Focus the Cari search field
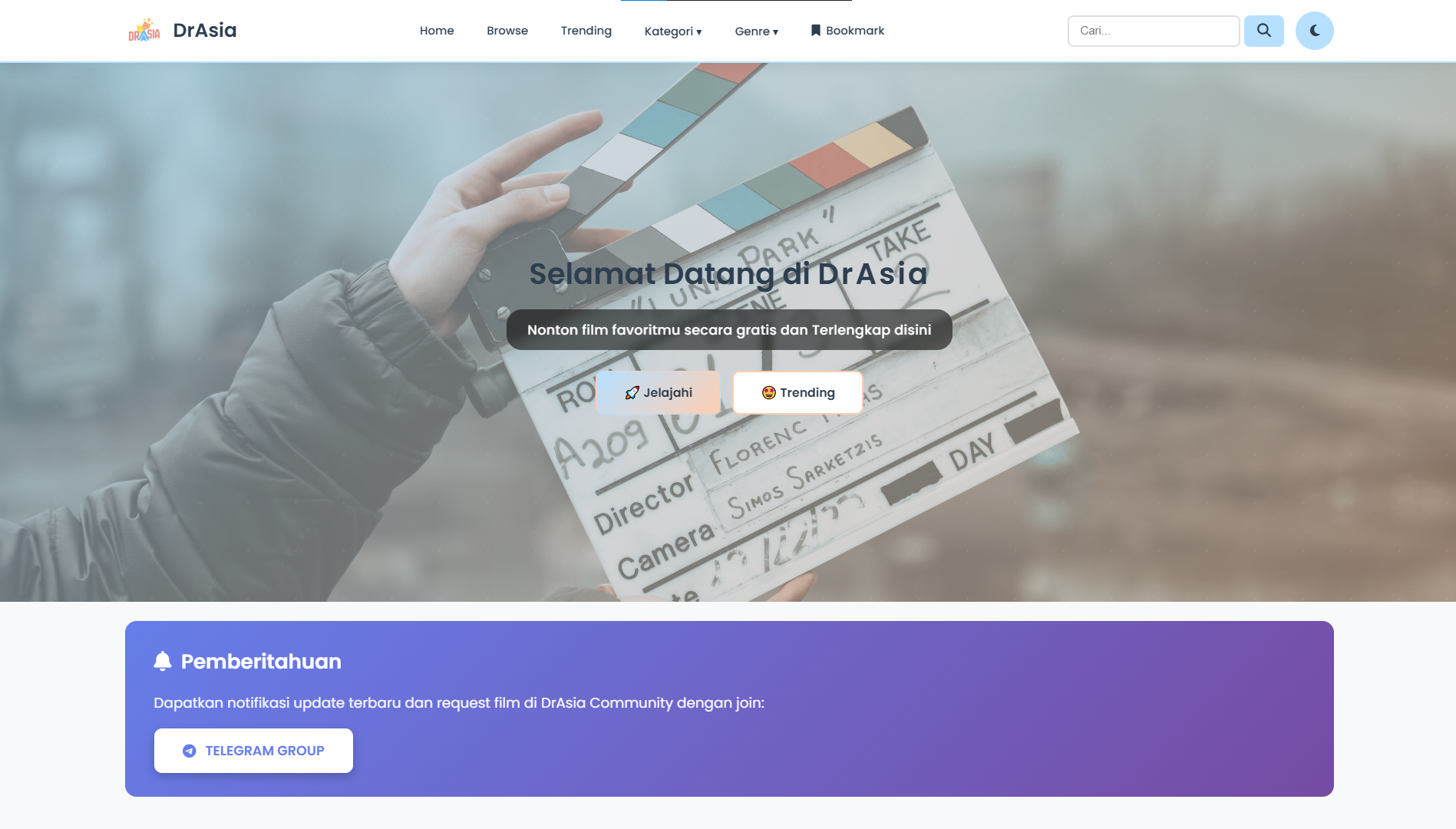This screenshot has height=829, width=1456. pos(1154,31)
